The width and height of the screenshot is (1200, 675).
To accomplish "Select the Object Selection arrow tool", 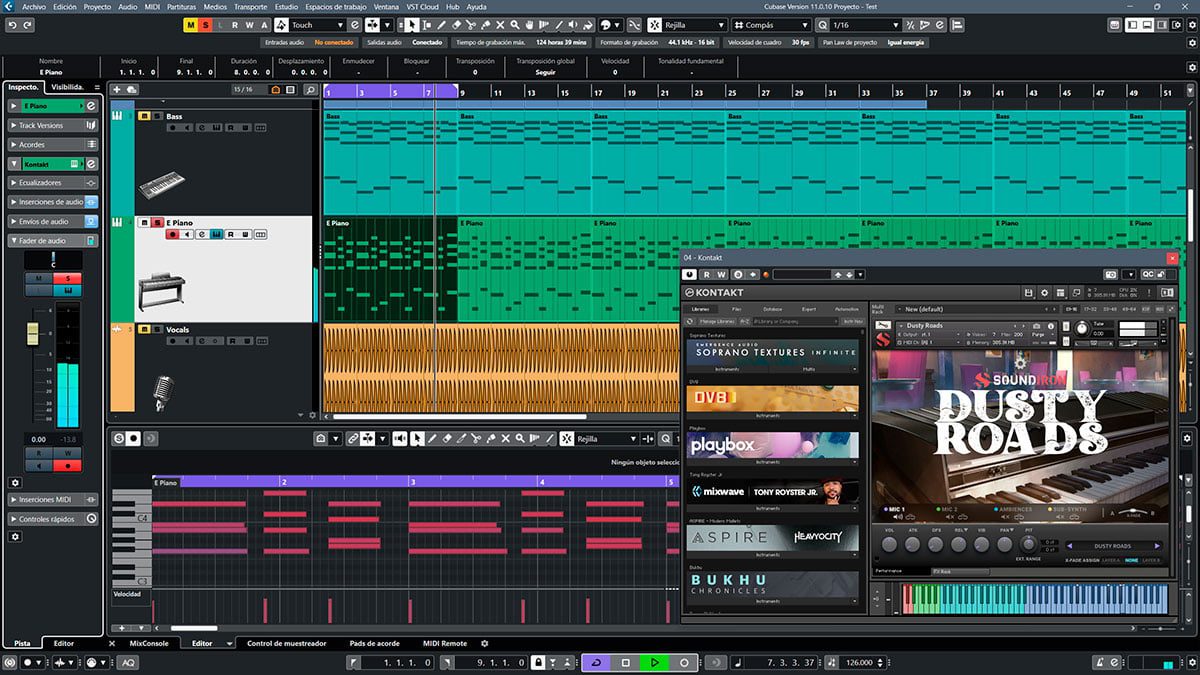I will pos(411,25).
